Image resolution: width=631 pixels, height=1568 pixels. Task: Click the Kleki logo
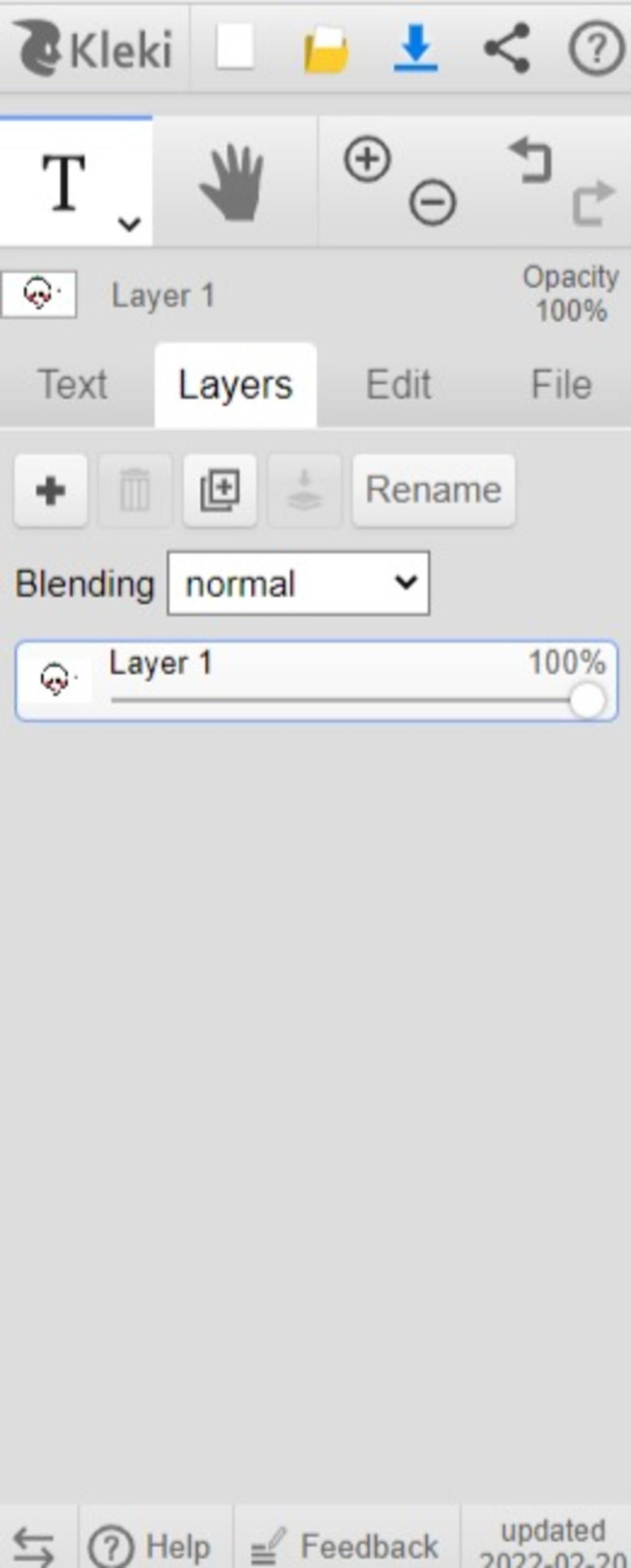pyautogui.click(x=92, y=47)
